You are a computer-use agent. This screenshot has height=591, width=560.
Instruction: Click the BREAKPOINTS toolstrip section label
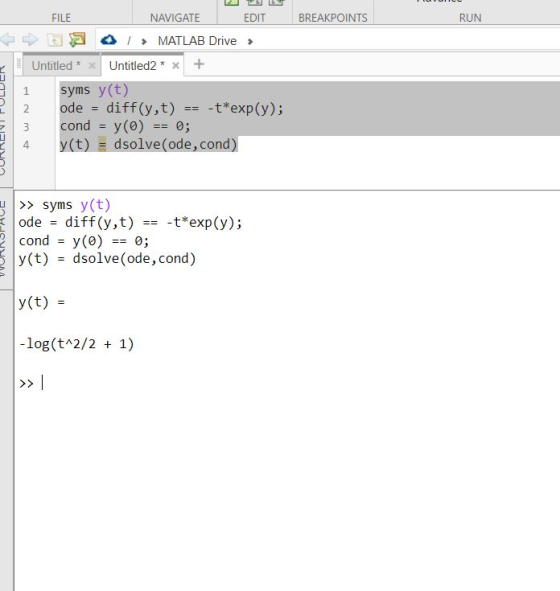pos(333,18)
